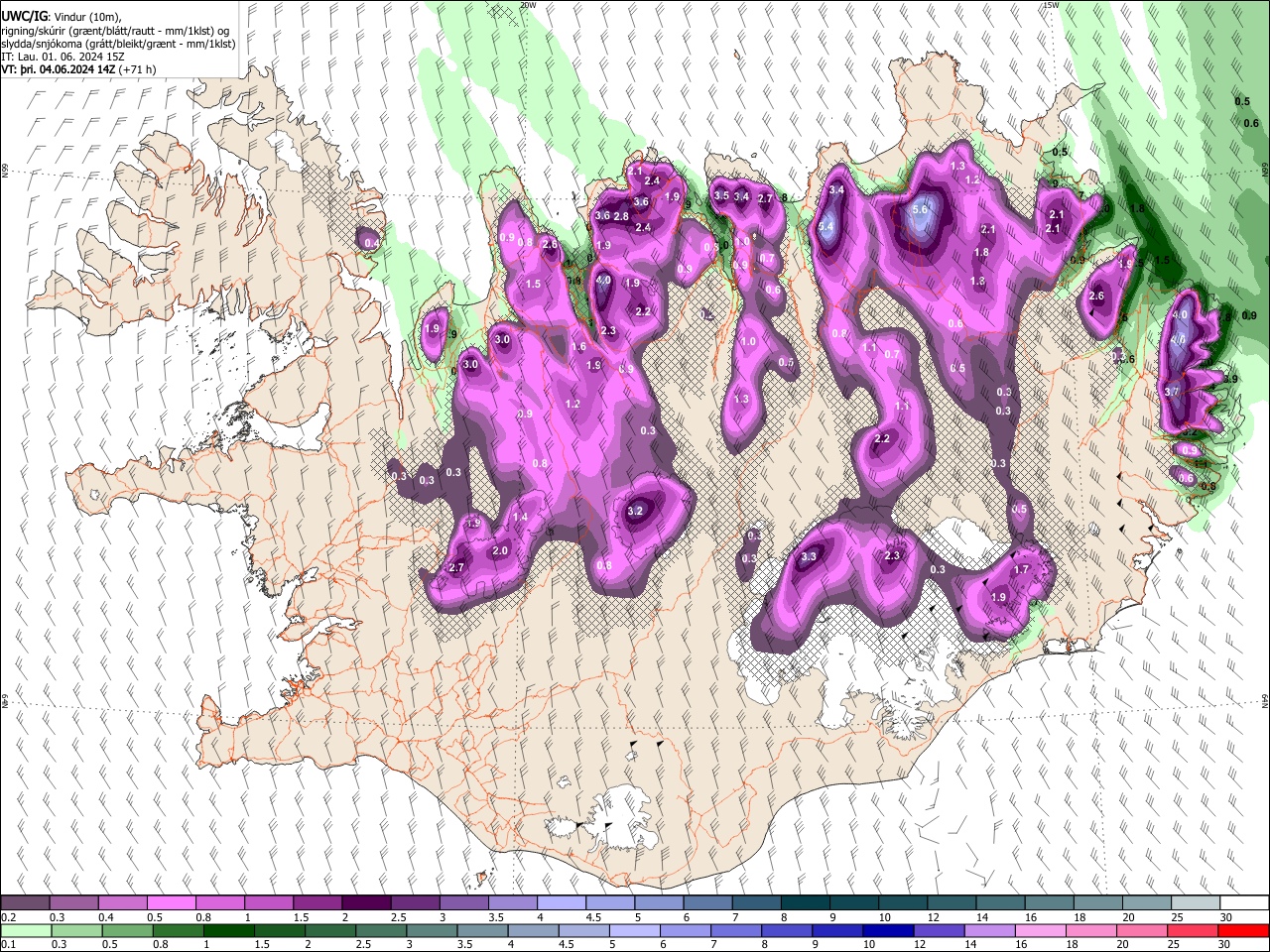Select the red swatch above 30 on lower scale

click(x=1242, y=930)
